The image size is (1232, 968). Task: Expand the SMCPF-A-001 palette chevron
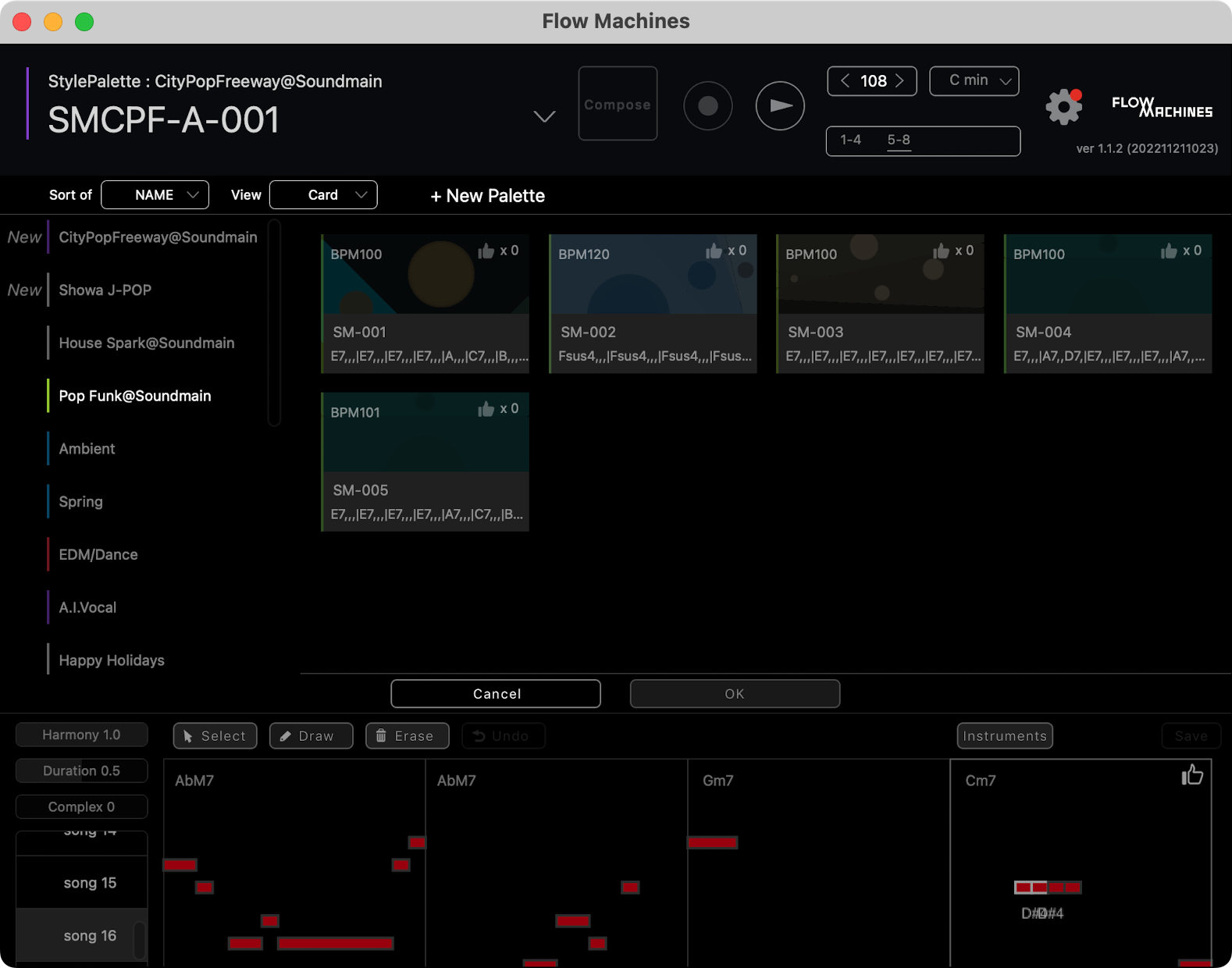coord(544,116)
